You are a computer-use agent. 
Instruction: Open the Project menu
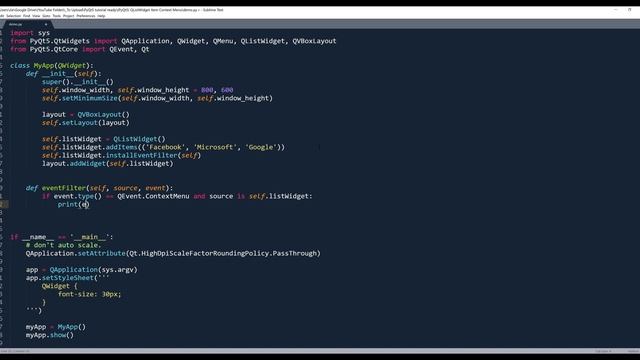69,16
